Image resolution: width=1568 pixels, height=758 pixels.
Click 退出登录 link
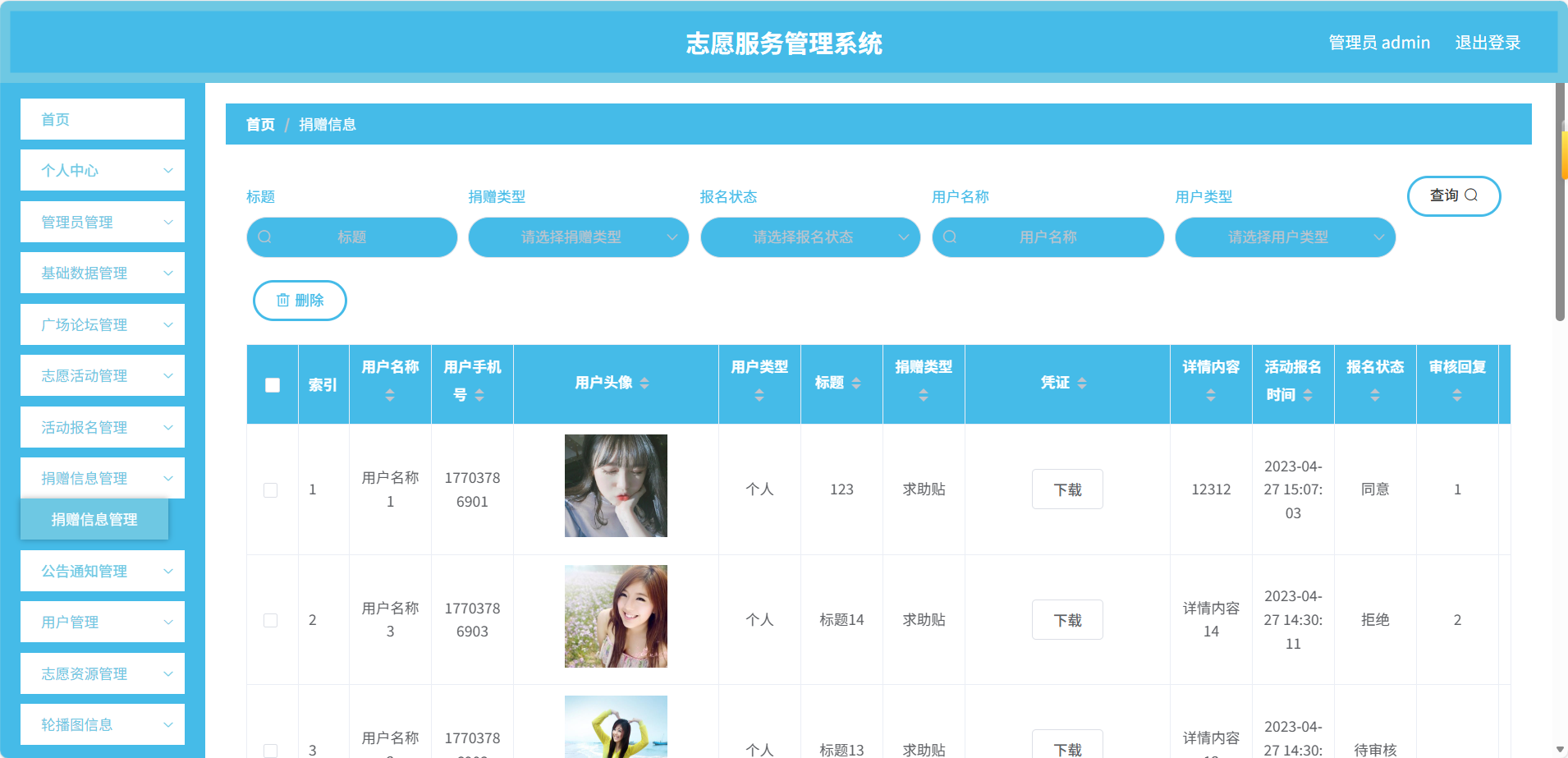pos(1488,43)
